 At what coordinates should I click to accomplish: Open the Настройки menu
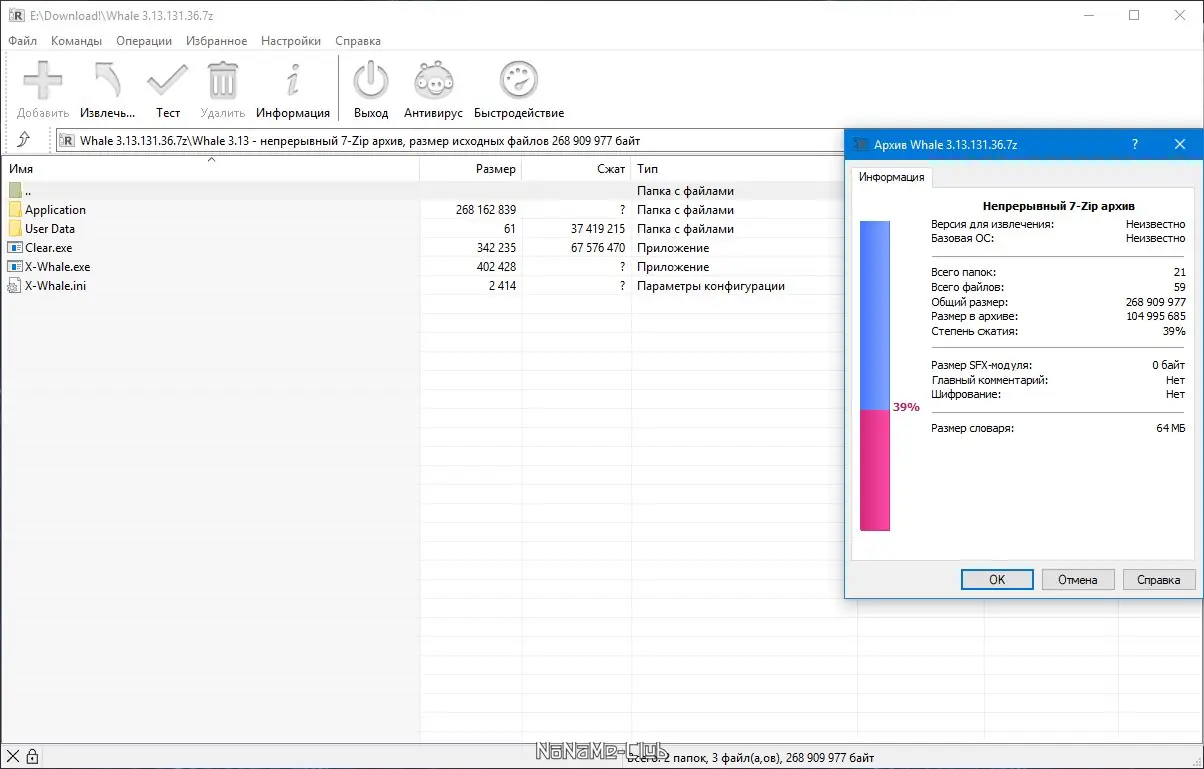pos(290,41)
